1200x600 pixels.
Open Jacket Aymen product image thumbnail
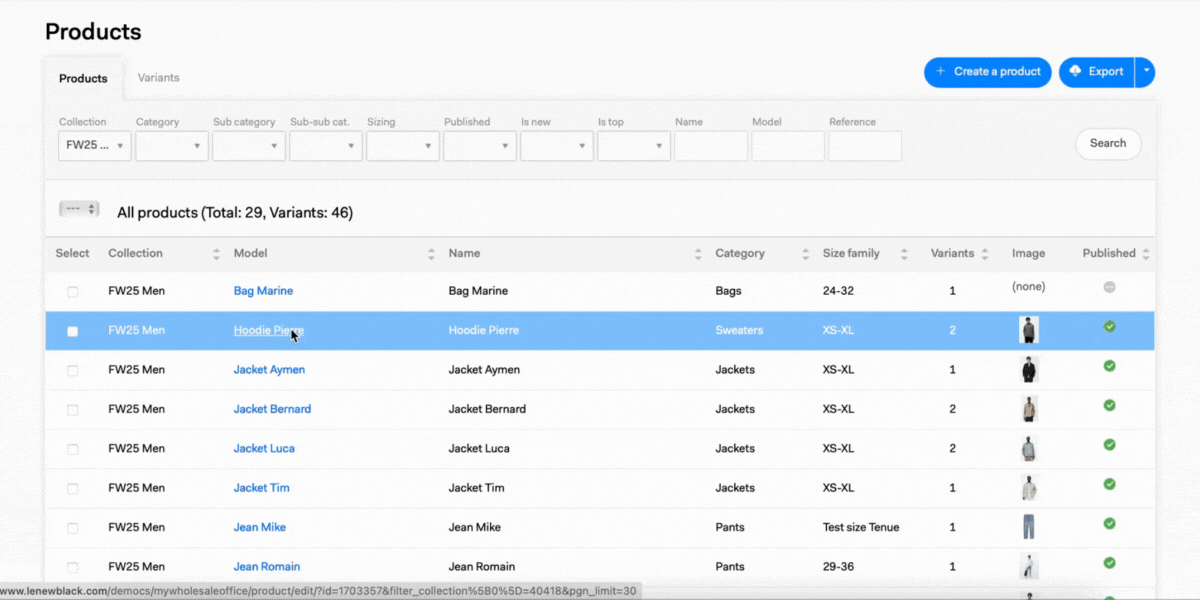(x=1028, y=369)
